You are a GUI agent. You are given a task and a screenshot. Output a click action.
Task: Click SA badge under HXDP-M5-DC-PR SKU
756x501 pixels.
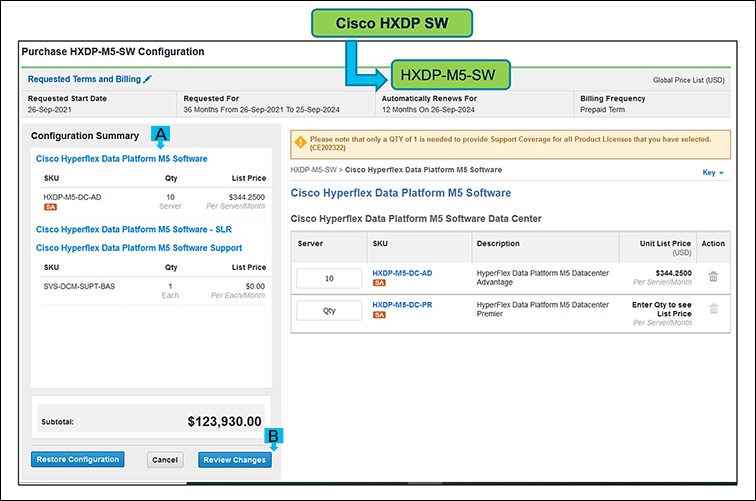[x=379, y=315]
